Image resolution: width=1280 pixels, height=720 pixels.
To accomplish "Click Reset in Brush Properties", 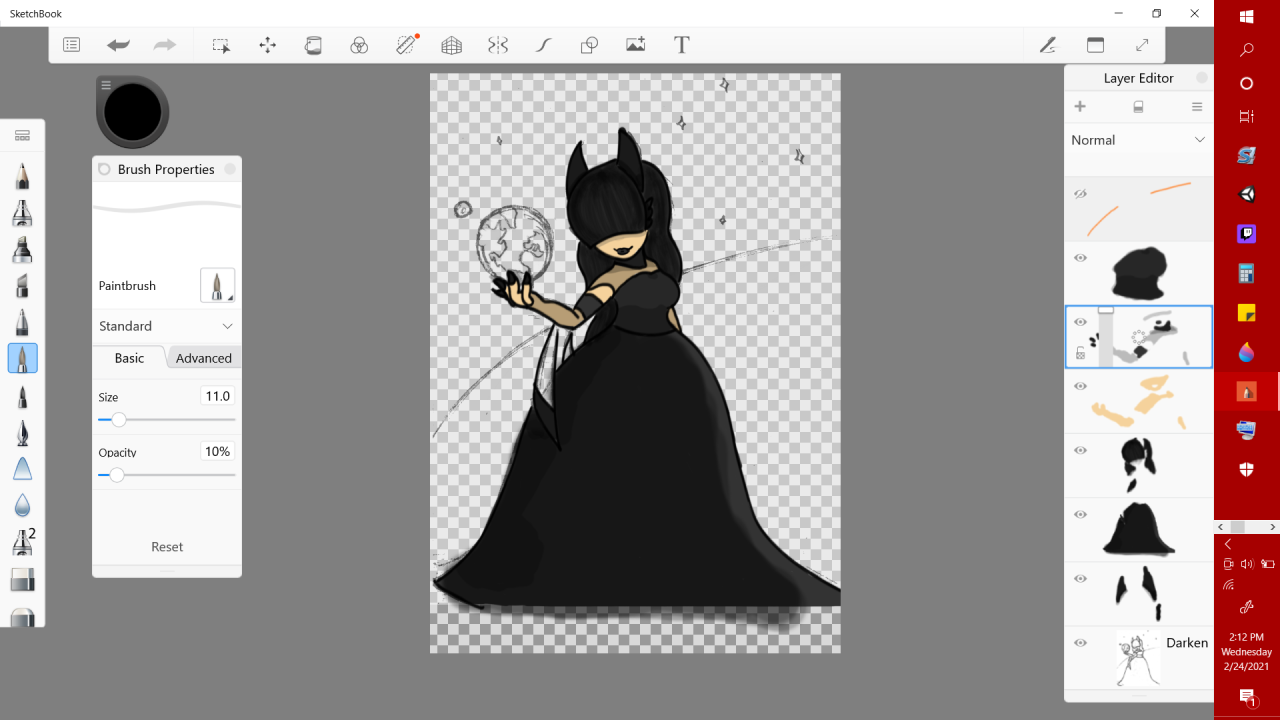I will point(167,547).
